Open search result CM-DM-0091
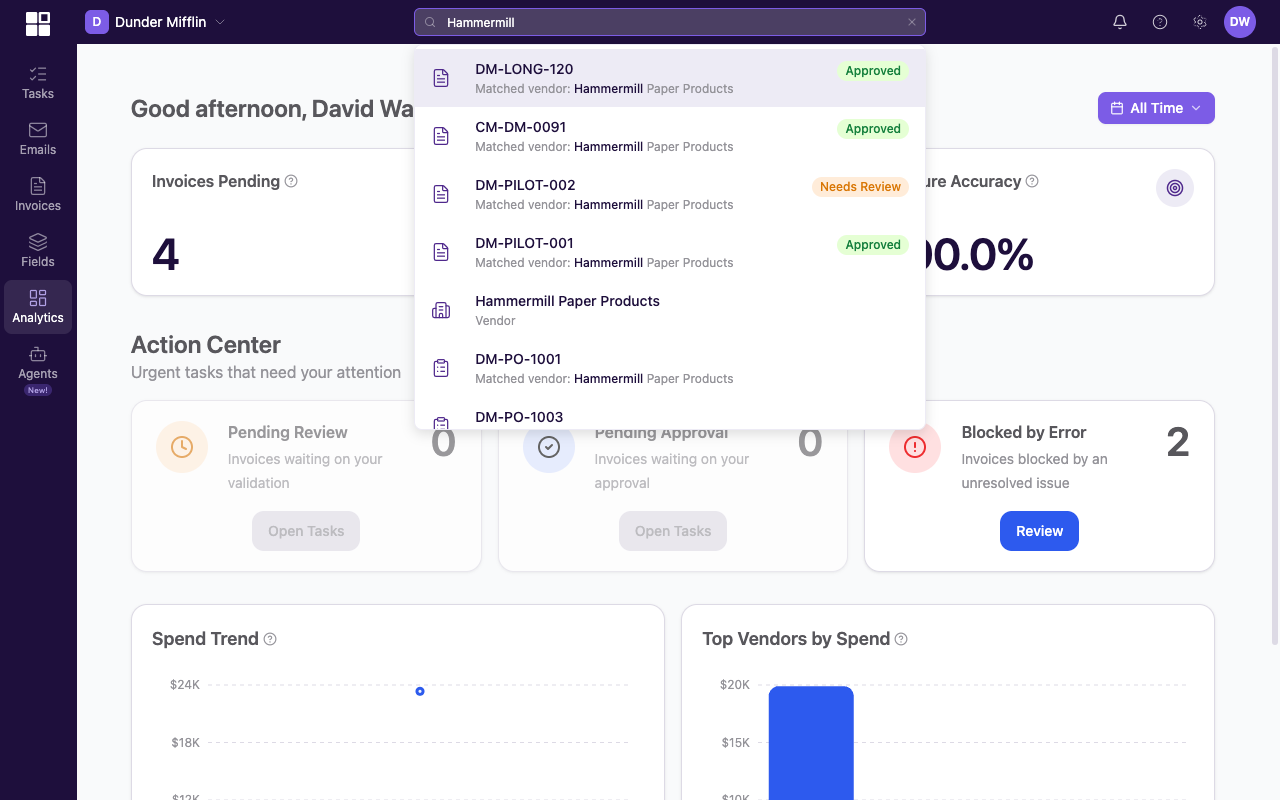The width and height of the screenshot is (1280, 800). pos(670,136)
